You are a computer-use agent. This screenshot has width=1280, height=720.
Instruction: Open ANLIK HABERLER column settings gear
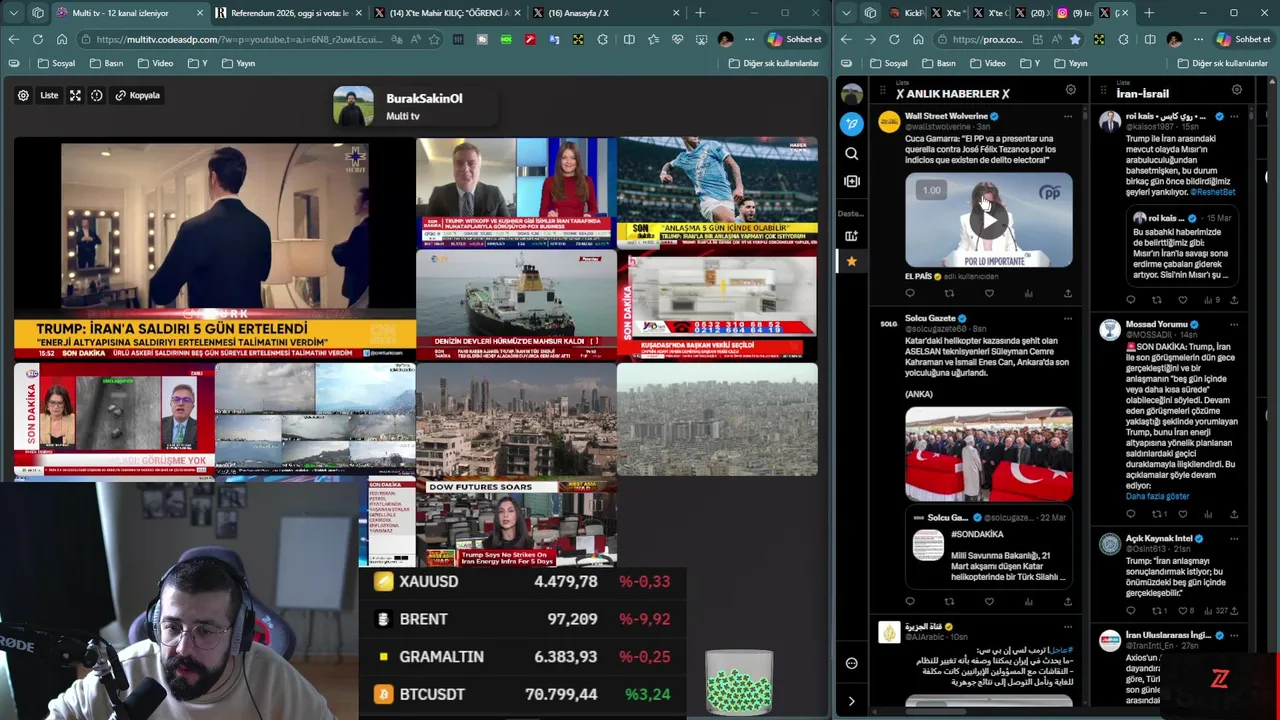(1070, 90)
